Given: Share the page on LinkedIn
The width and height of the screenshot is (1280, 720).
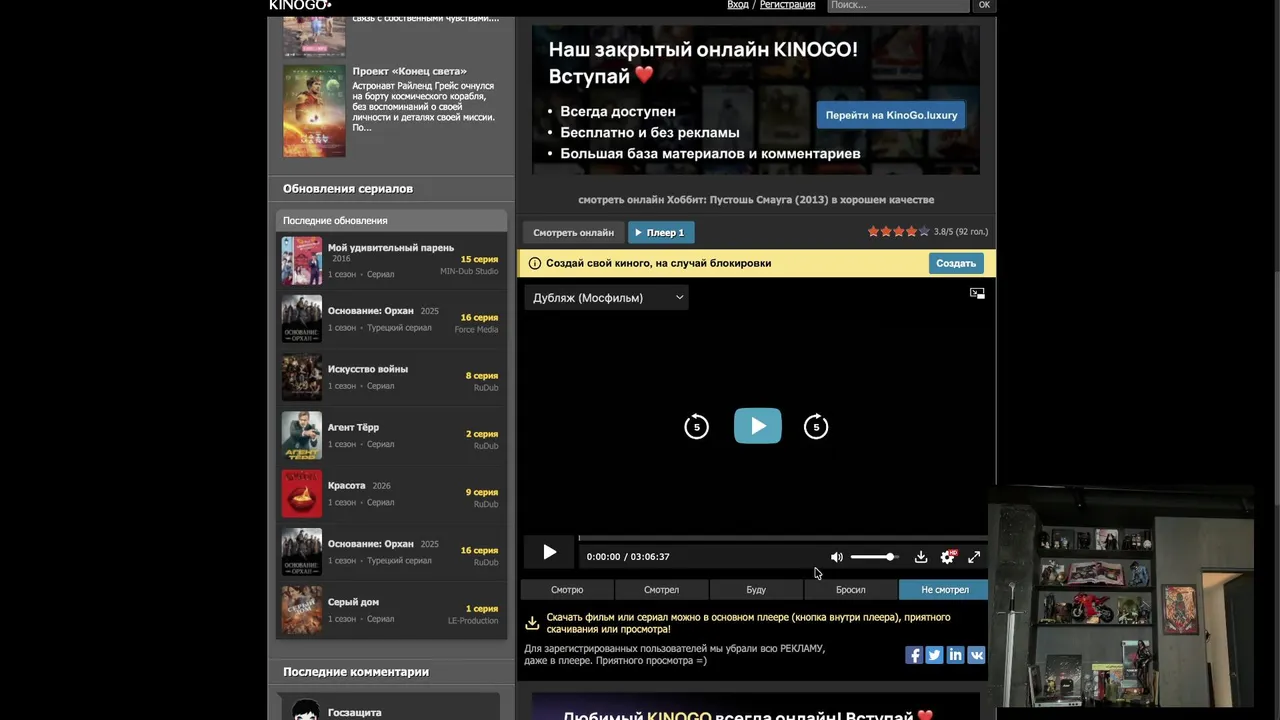Looking at the screenshot, I should pos(955,655).
